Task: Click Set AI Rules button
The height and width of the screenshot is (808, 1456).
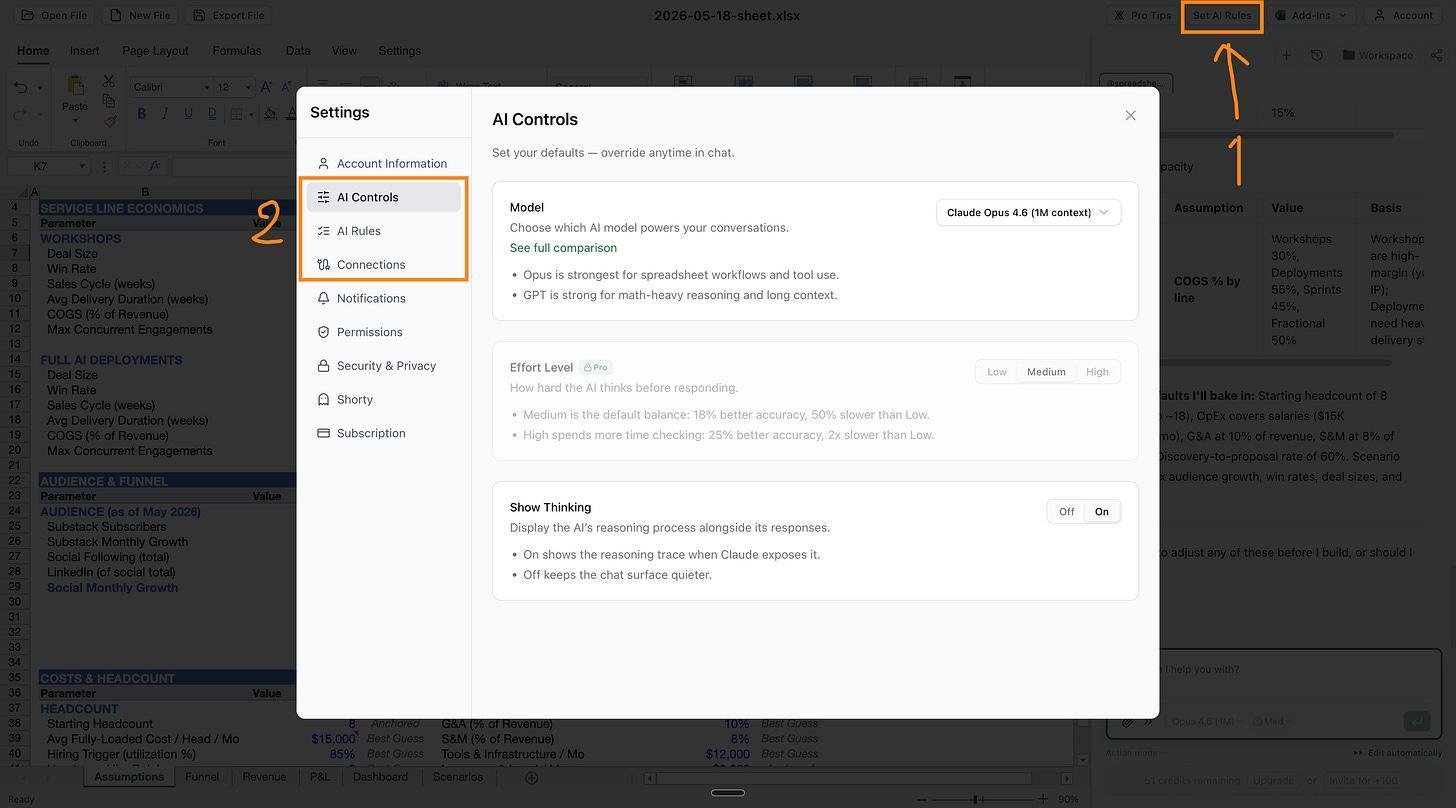Action: (1222, 15)
